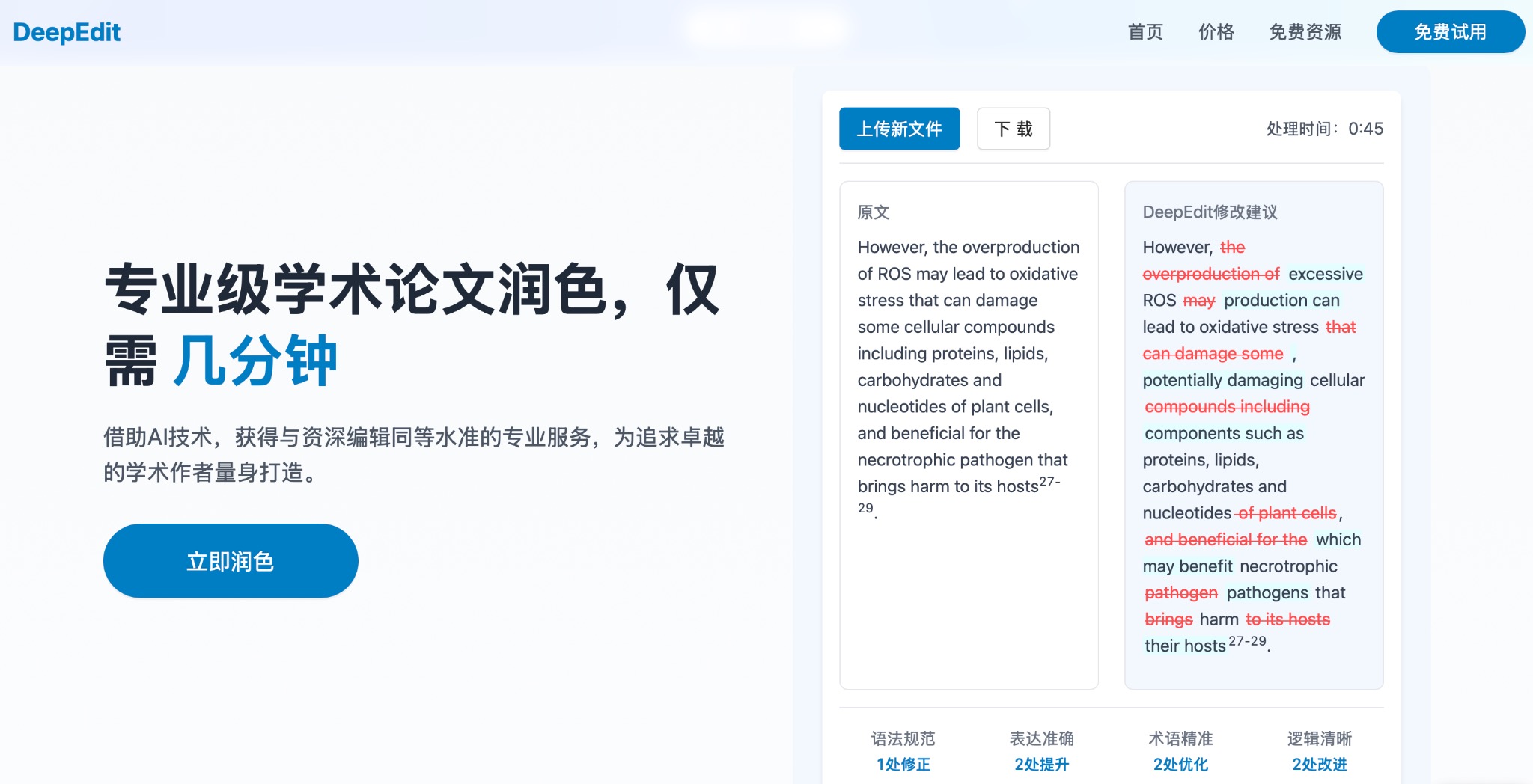
Task: Click the 原文 panel heading
Action: click(x=873, y=212)
